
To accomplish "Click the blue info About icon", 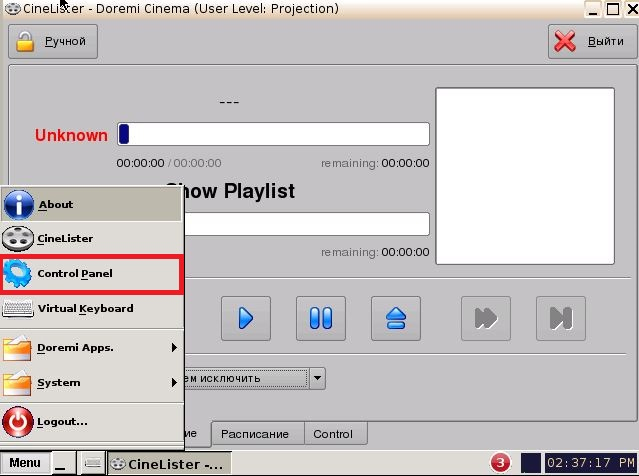I will coord(18,205).
